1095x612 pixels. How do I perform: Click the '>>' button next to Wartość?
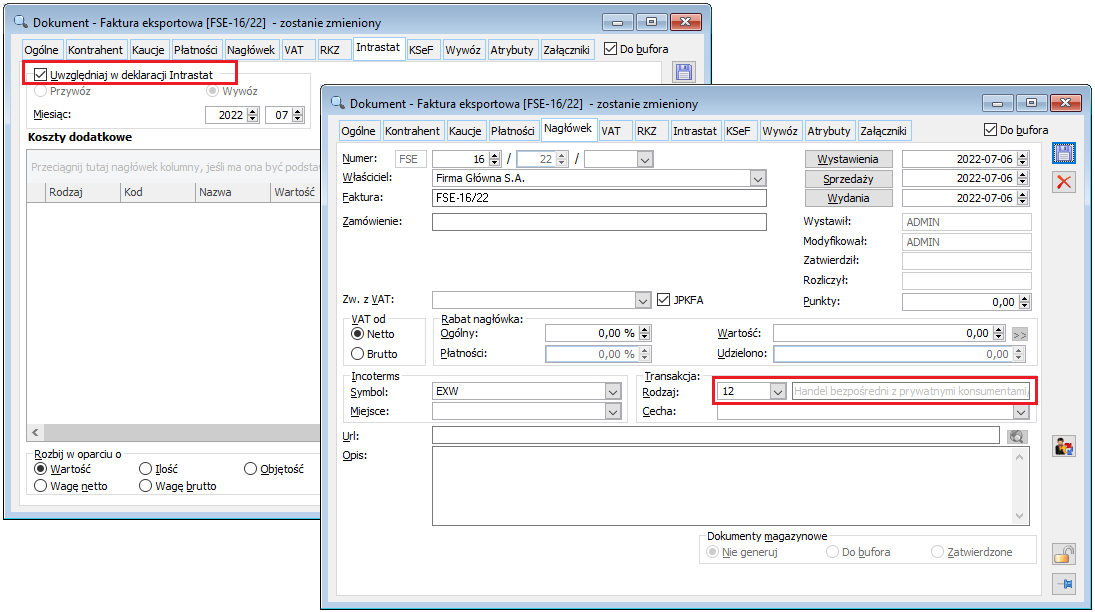[x=1020, y=335]
